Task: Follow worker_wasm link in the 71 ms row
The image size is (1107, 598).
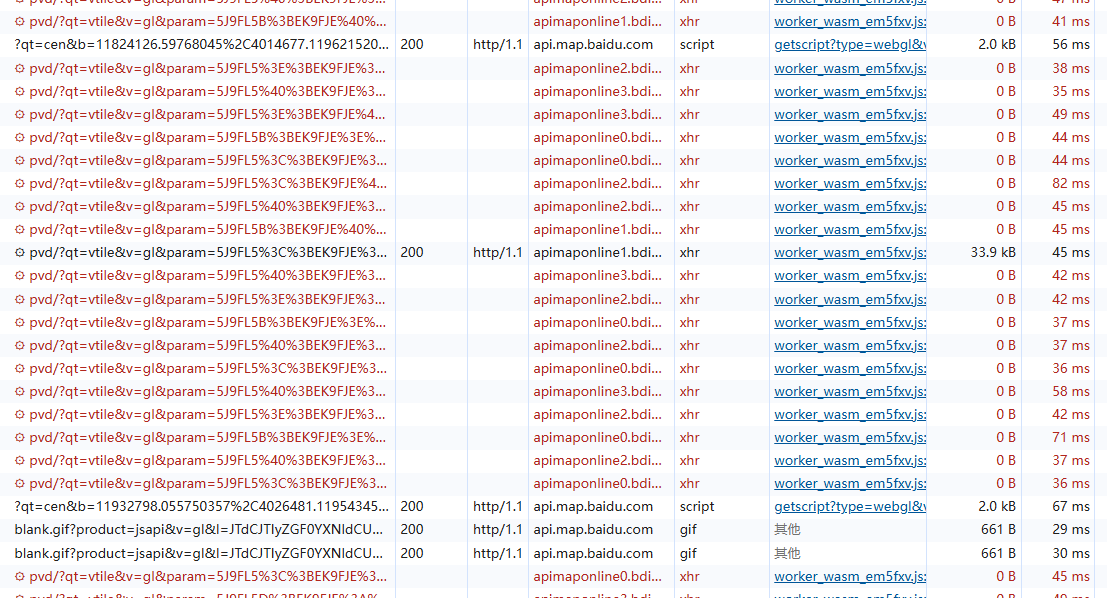Action: click(849, 438)
